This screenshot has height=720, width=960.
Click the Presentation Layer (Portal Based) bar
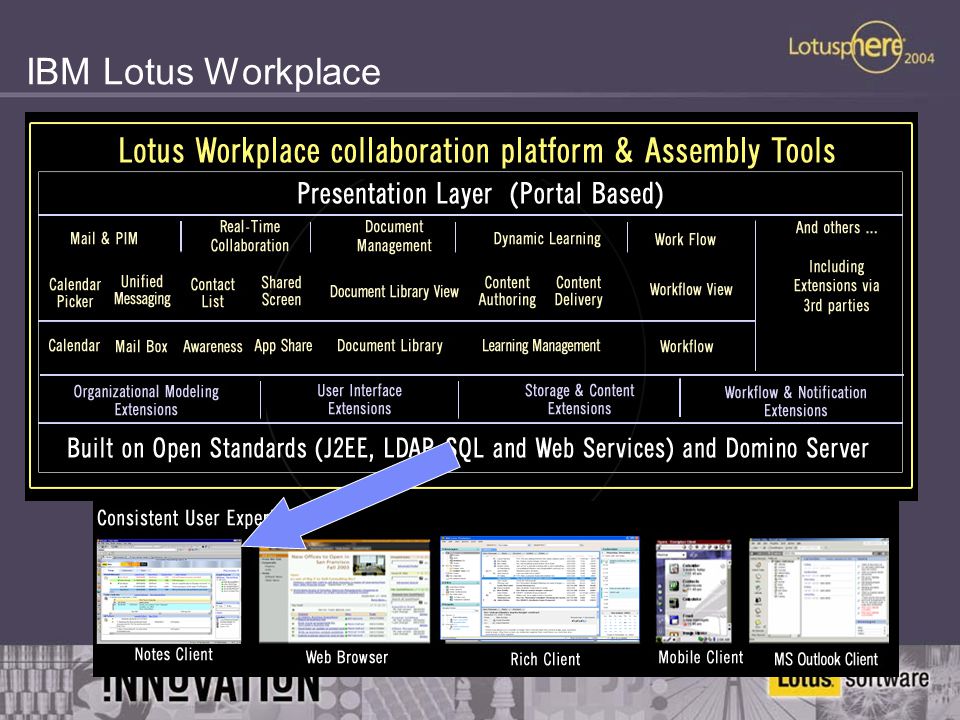tap(470, 193)
